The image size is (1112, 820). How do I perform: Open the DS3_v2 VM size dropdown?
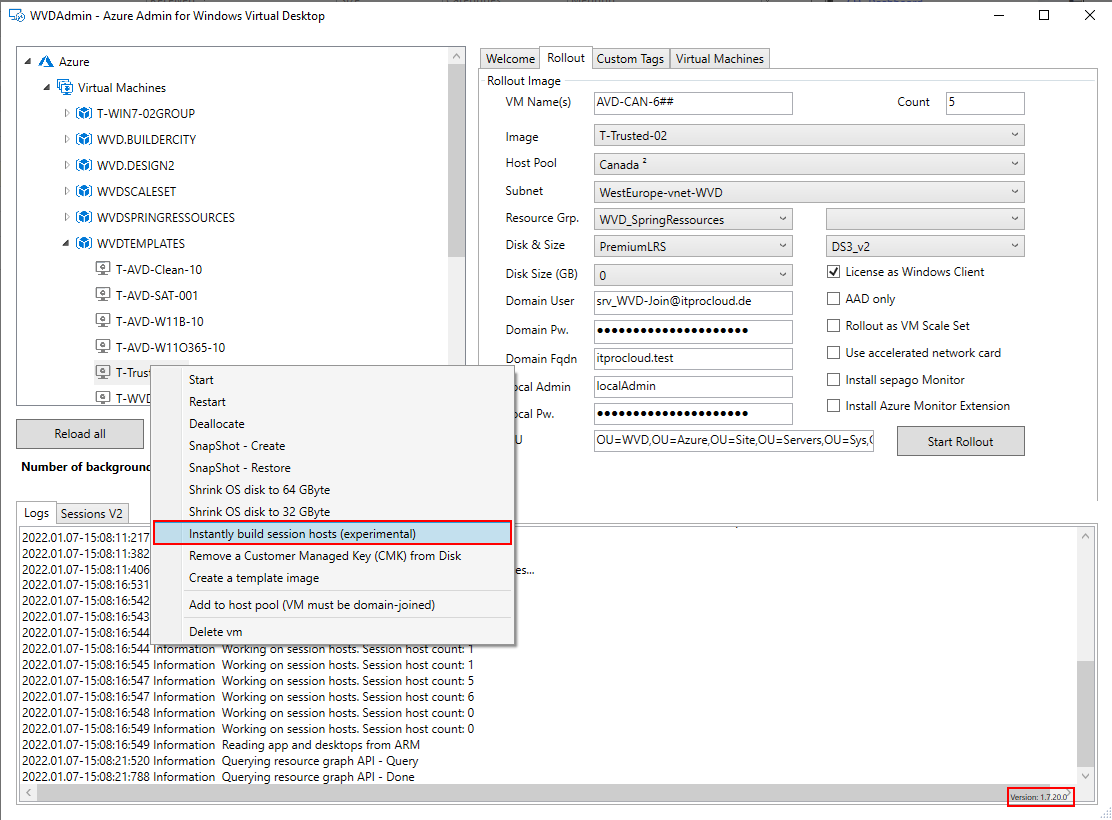click(925, 246)
